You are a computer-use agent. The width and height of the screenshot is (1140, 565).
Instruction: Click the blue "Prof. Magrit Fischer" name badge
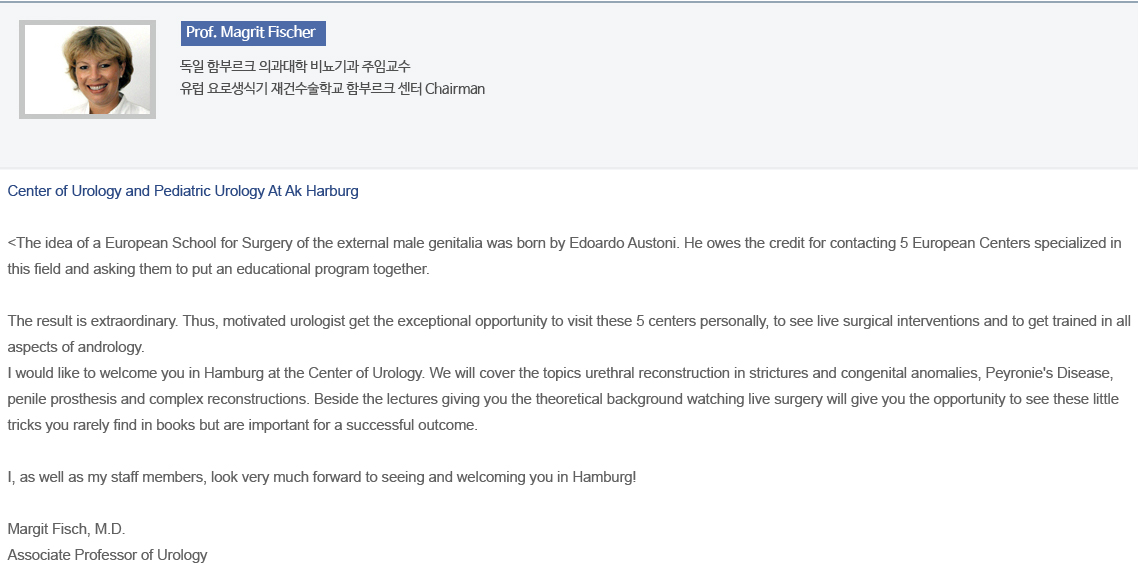(251, 33)
